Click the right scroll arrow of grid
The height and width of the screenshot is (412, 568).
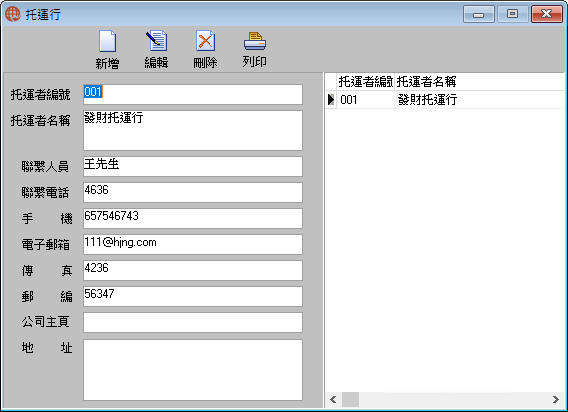tap(556, 399)
